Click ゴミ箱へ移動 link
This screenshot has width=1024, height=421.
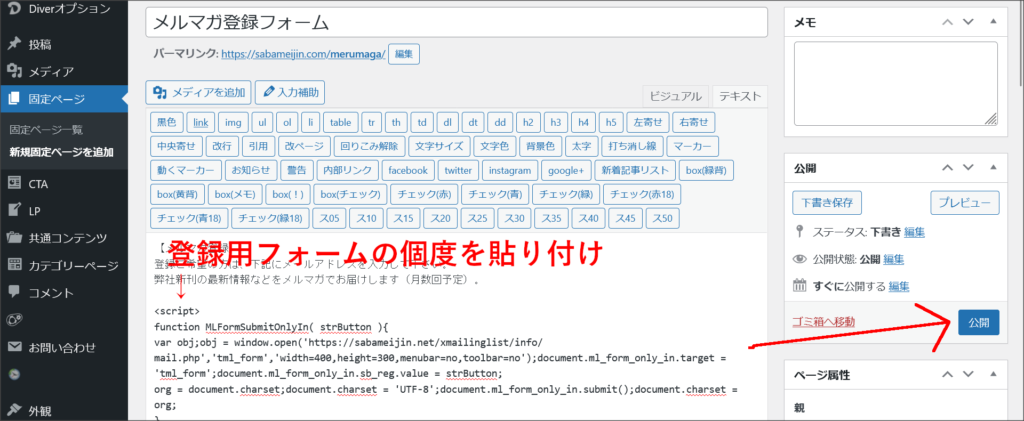pyautogui.click(x=823, y=322)
